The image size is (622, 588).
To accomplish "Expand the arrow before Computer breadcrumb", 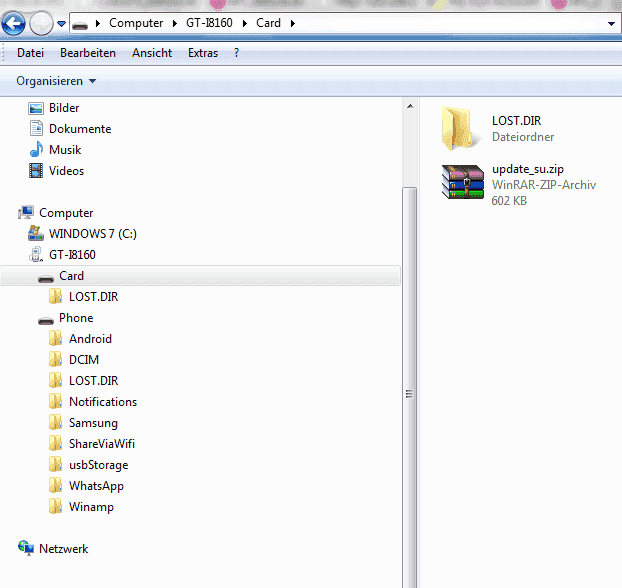I will [98, 23].
